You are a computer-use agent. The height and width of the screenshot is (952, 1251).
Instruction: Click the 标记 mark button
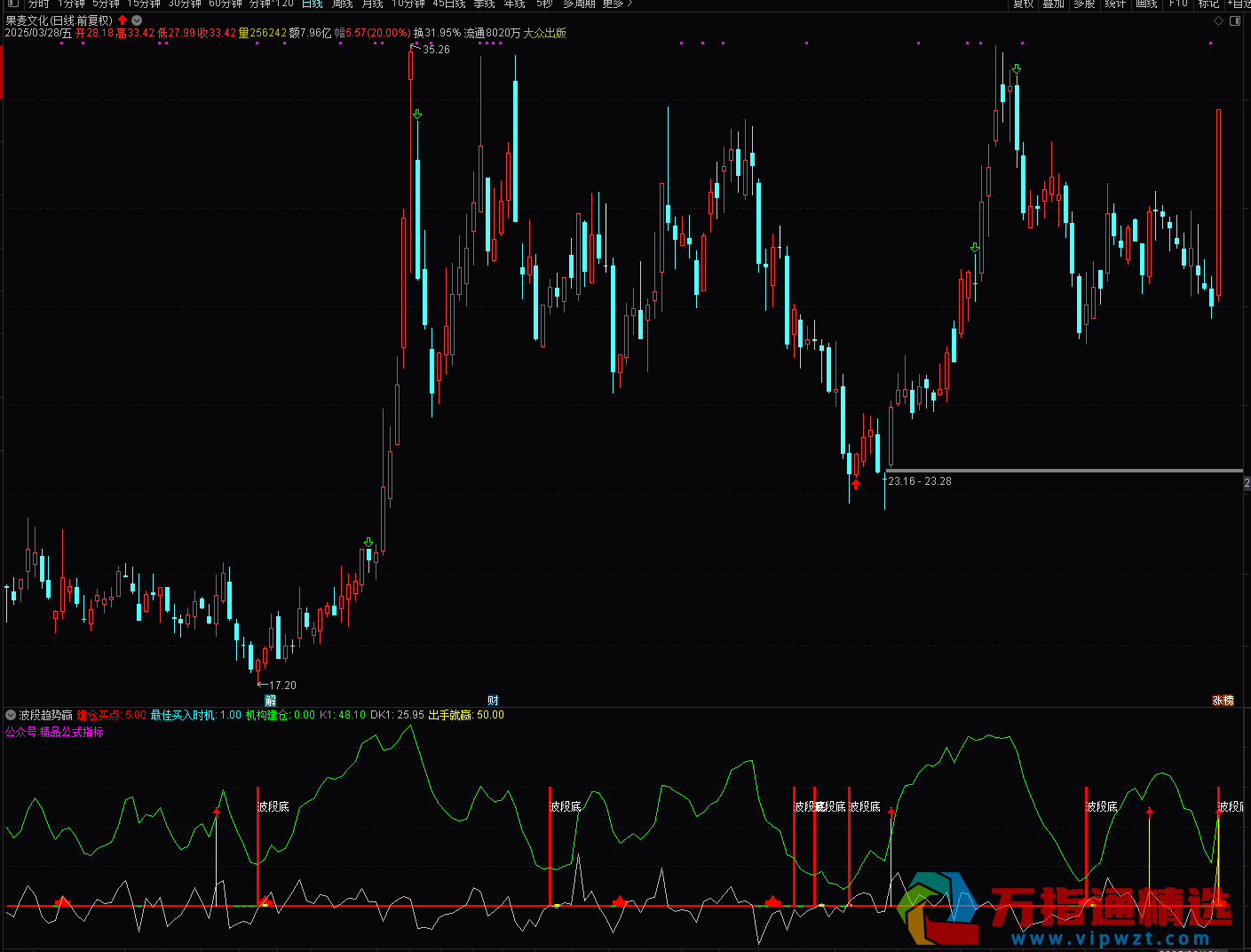point(1208,4)
